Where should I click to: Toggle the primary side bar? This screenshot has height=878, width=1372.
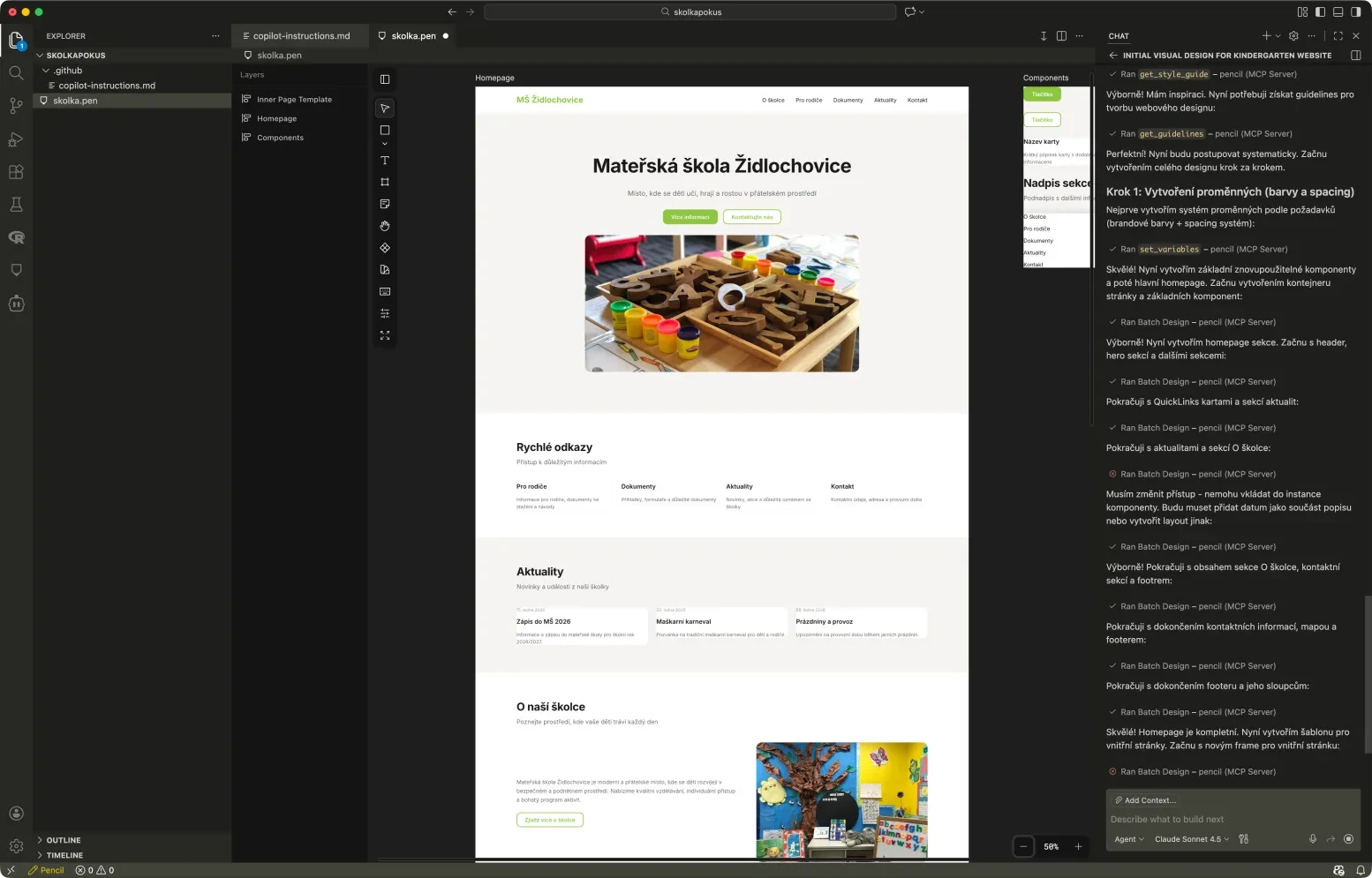(x=1320, y=12)
